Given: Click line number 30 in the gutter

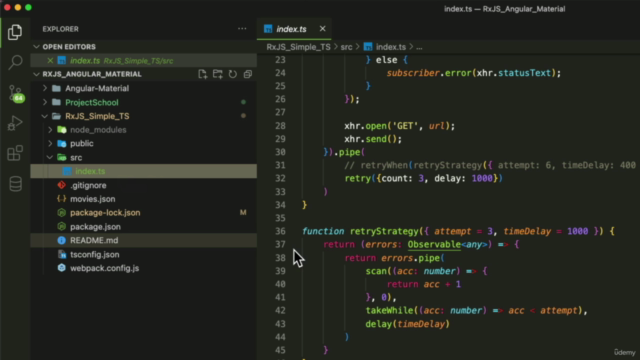Looking at the screenshot, I should click(280, 152).
